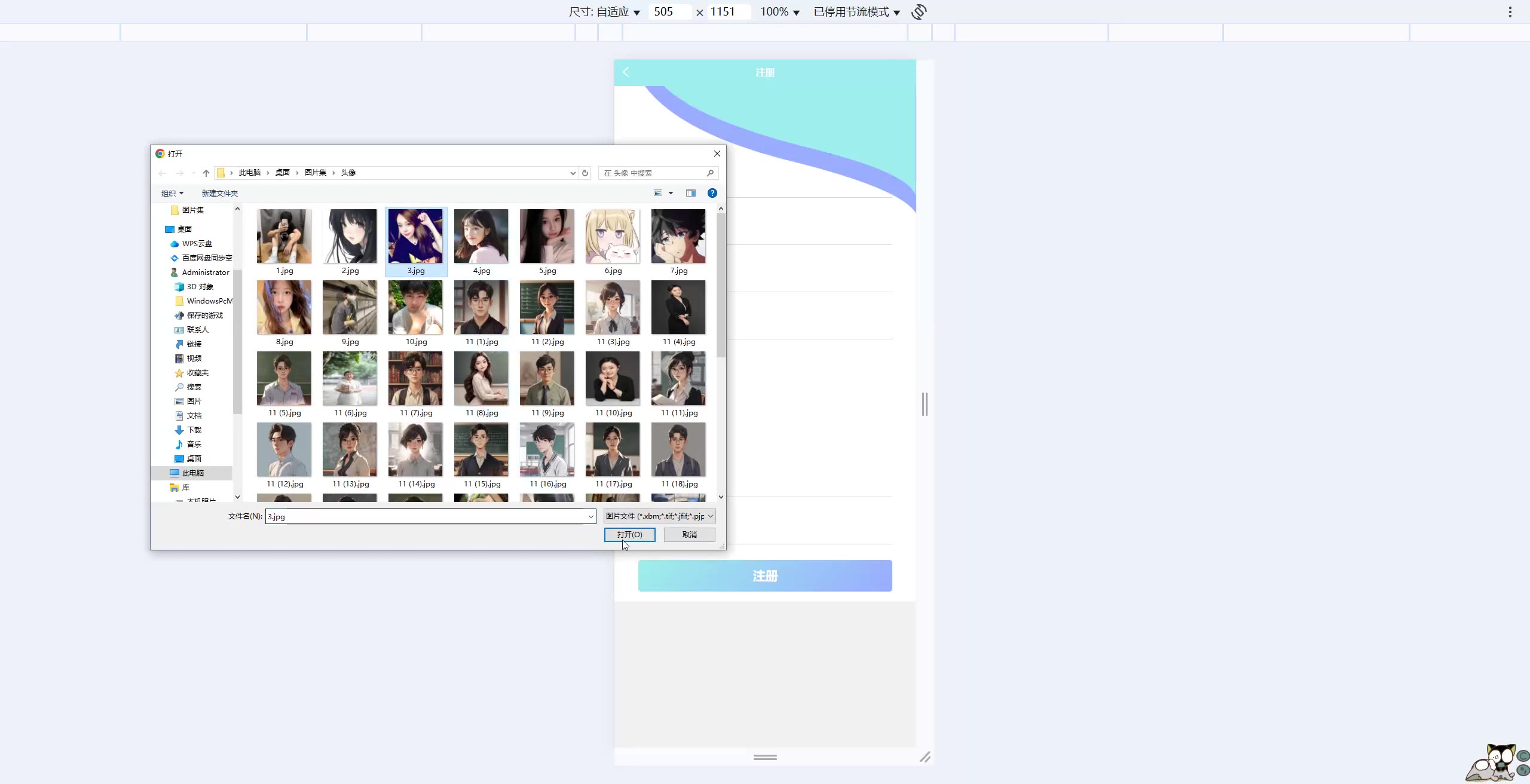Refresh the folder with the reload icon
This screenshot has height=784, width=1530.
click(x=585, y=173)
